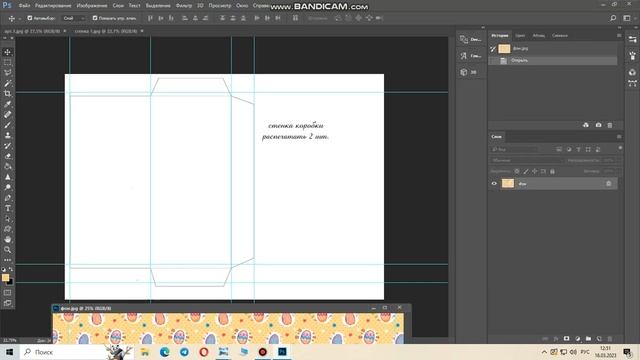Create new layer icon in Layers panel
Screen dimensions: 640x360
tap(599, 338)
